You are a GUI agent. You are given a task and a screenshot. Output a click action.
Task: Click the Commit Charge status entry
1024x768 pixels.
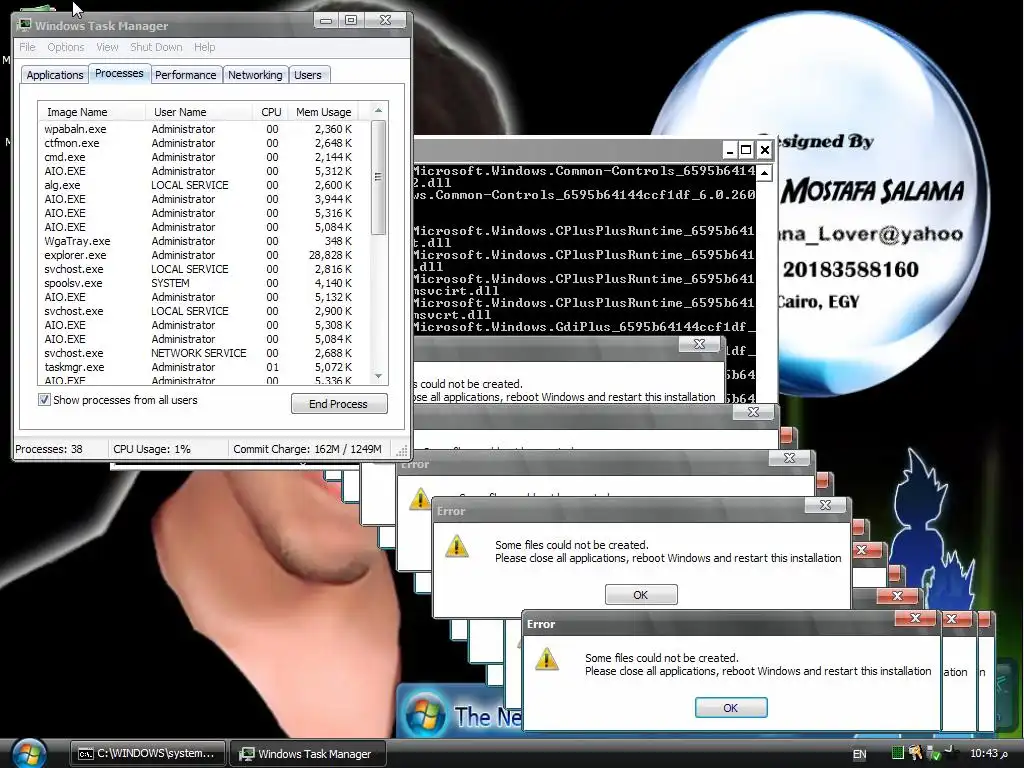307,449
